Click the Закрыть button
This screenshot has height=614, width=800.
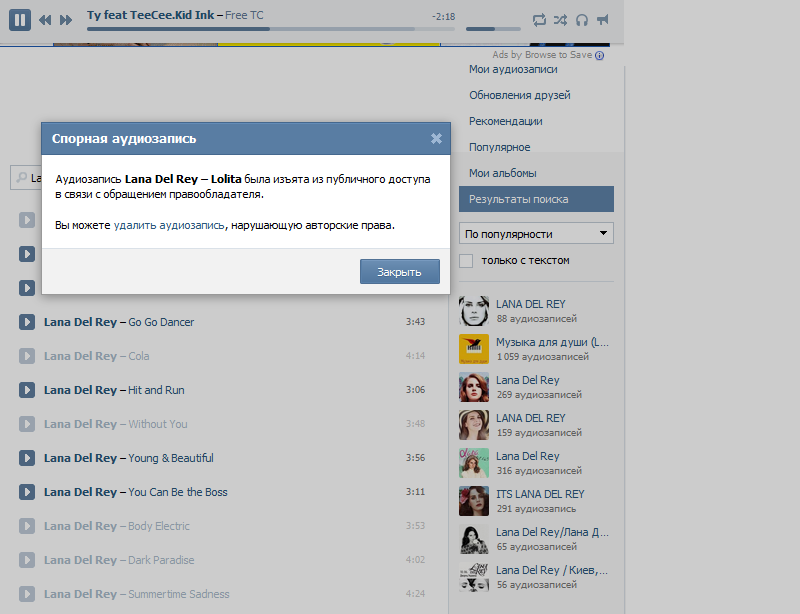(x=399, y=272)
